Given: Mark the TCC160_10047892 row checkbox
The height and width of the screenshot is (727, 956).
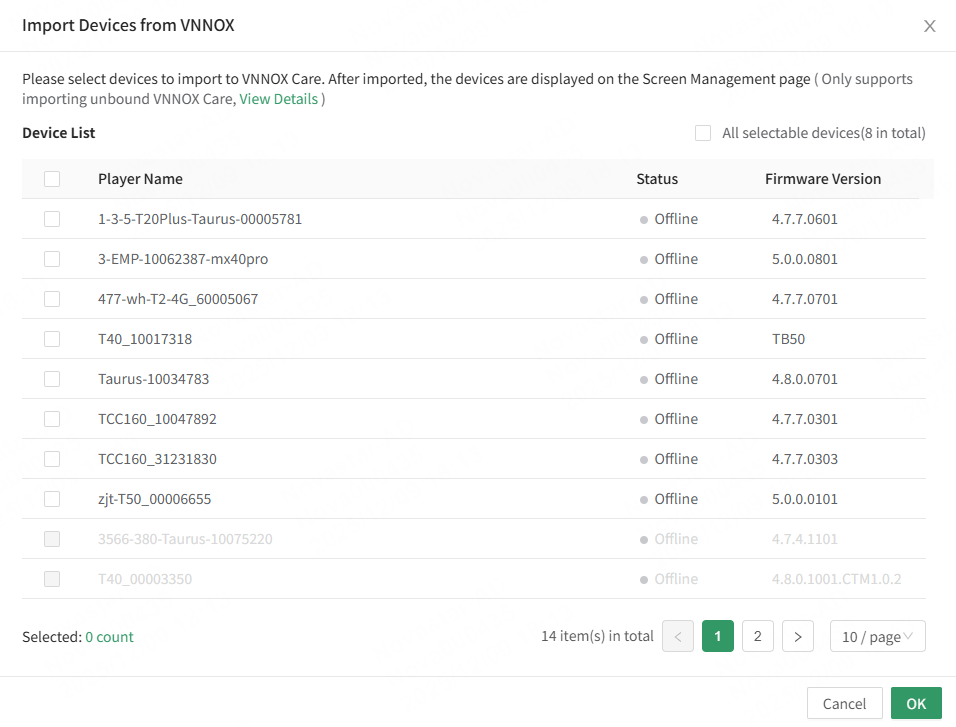Looking at the screenshot, I should tap(52, 419).
